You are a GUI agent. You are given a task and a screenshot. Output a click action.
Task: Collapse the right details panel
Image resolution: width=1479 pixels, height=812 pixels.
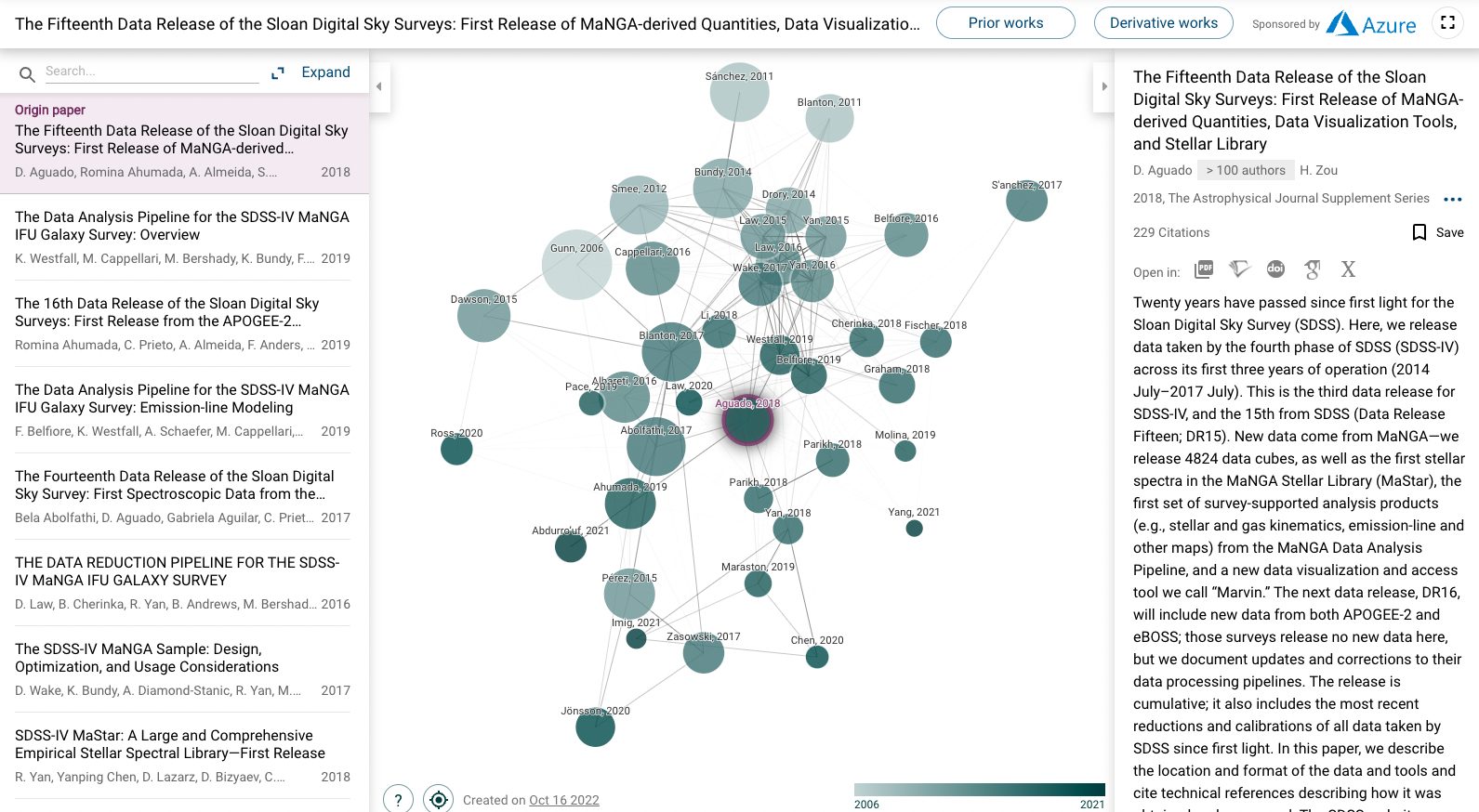(x=1103, y=86)
